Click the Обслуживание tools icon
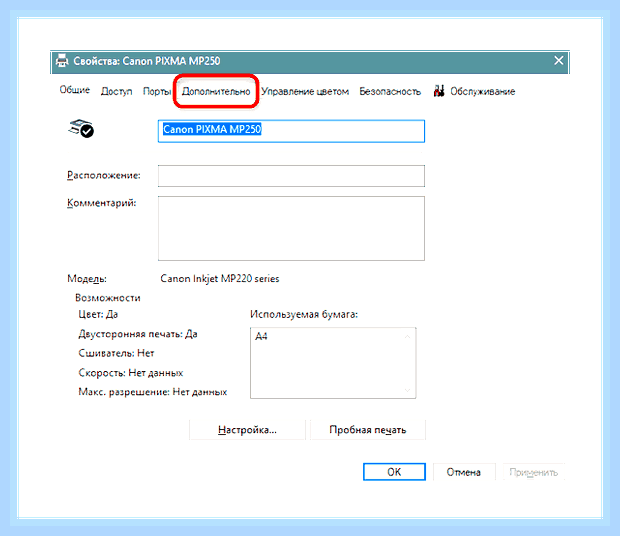620x536 pixels. (439, 91)
